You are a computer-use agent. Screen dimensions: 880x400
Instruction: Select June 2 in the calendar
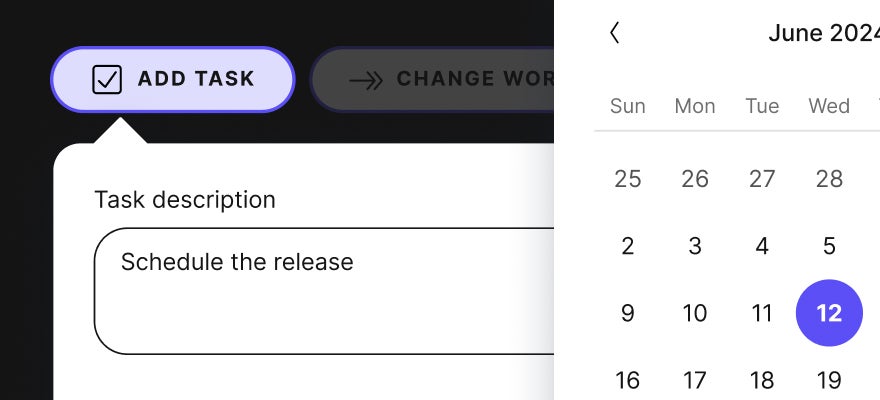[x=627, y=246]
